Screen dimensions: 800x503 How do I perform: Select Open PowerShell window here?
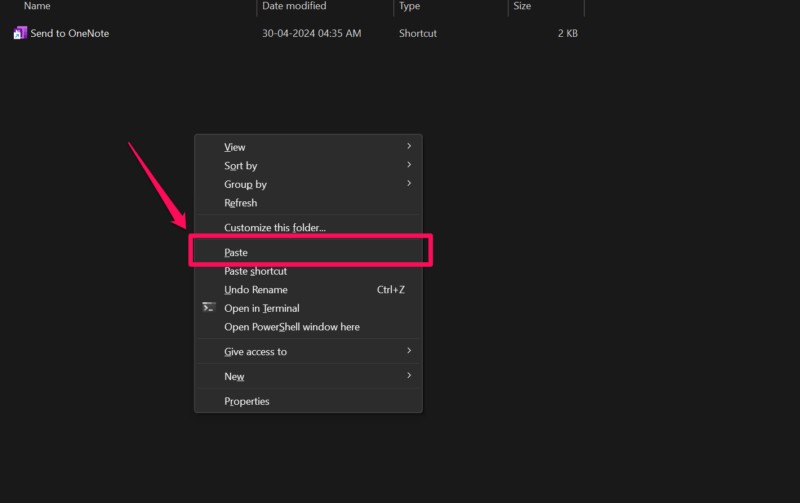click(291, 327)
